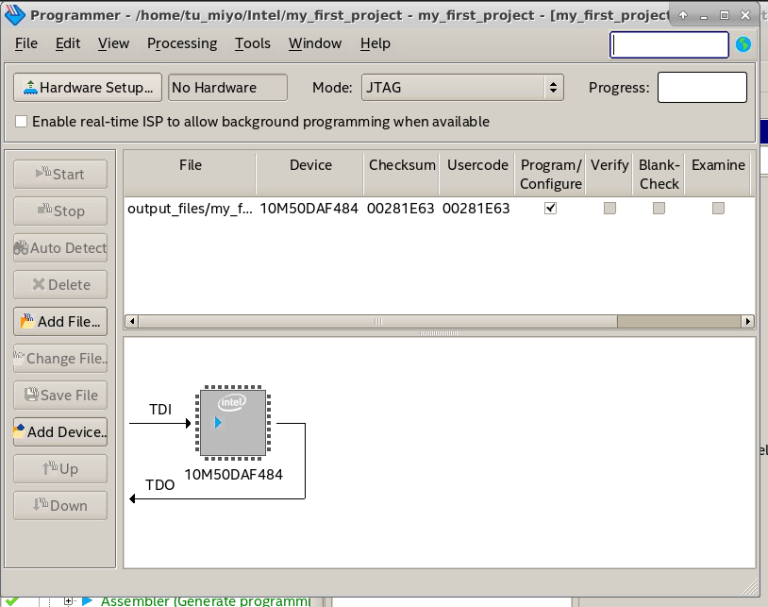This screenshot has height=607, width=768.
Task: Open the Processing menu
Action: click(x=181, y=44)
